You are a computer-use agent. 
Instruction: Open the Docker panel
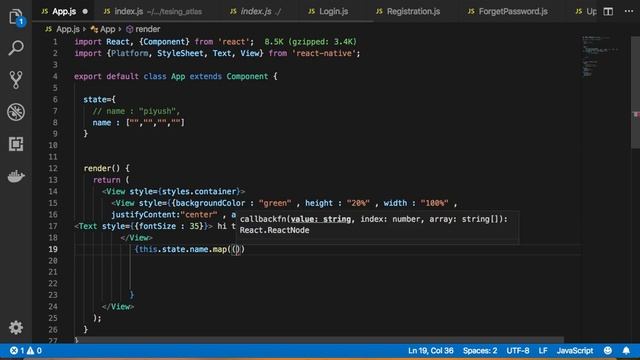16,176
